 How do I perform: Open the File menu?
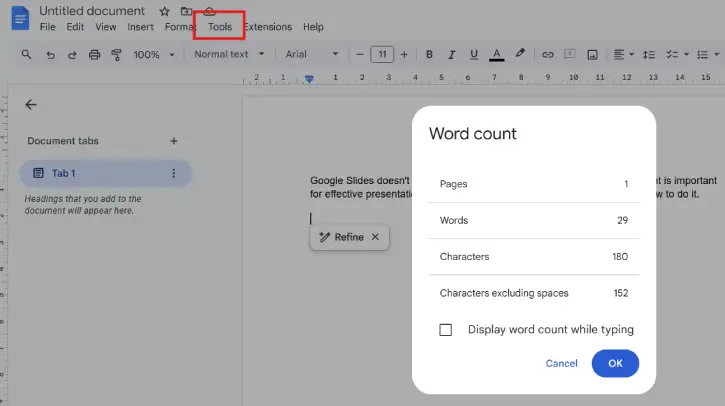tap(48, 27)
